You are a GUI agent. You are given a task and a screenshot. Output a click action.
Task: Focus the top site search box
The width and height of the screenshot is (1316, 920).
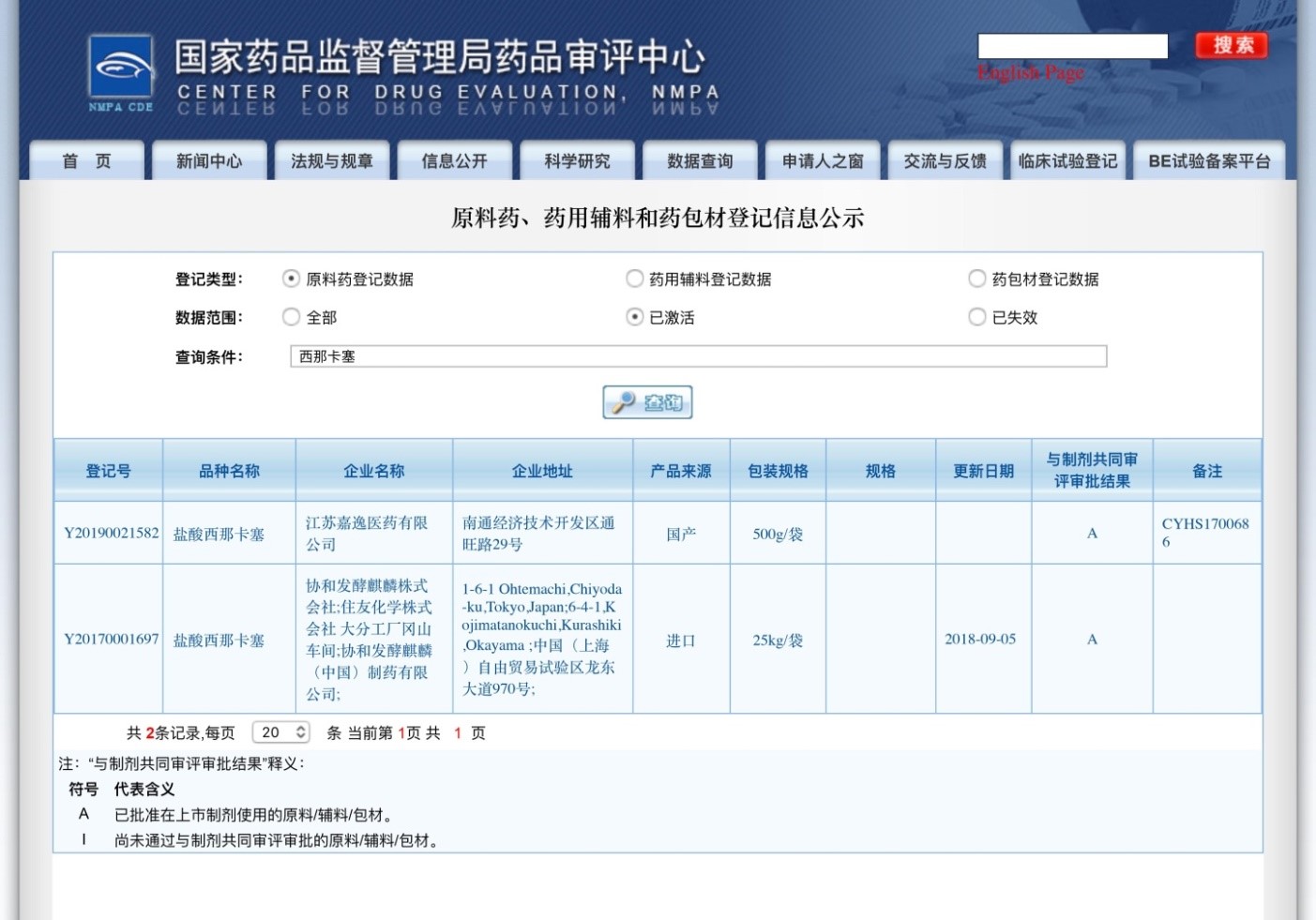(1072, 46)
